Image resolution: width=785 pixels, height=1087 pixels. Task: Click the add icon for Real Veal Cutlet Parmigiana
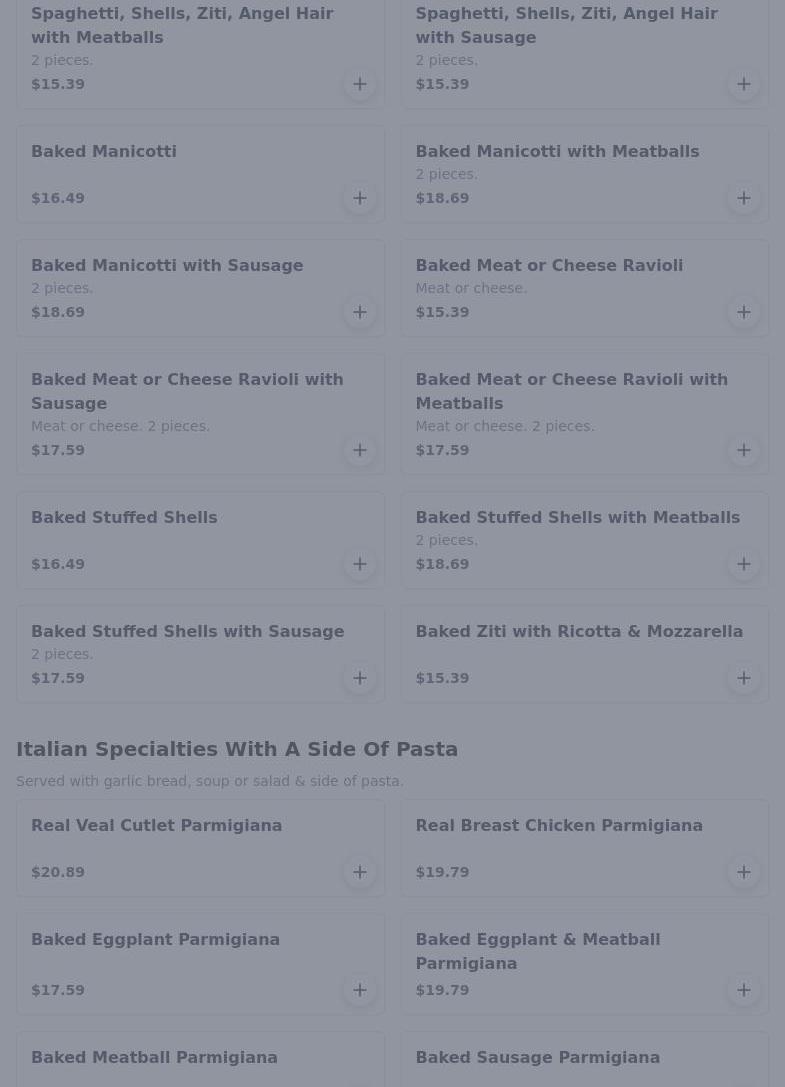coord(359,872)
